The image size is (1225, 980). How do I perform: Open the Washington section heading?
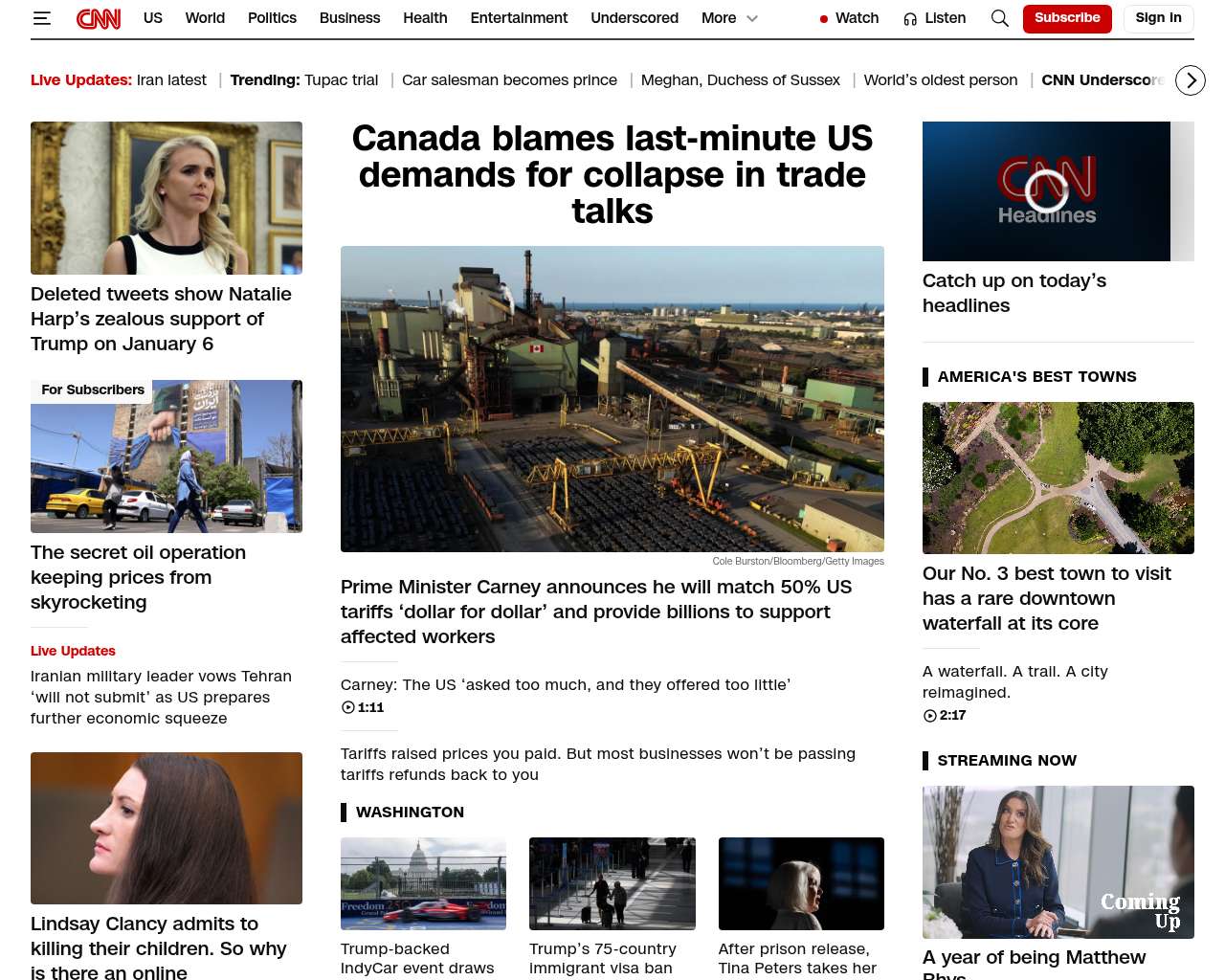point(410,813)
